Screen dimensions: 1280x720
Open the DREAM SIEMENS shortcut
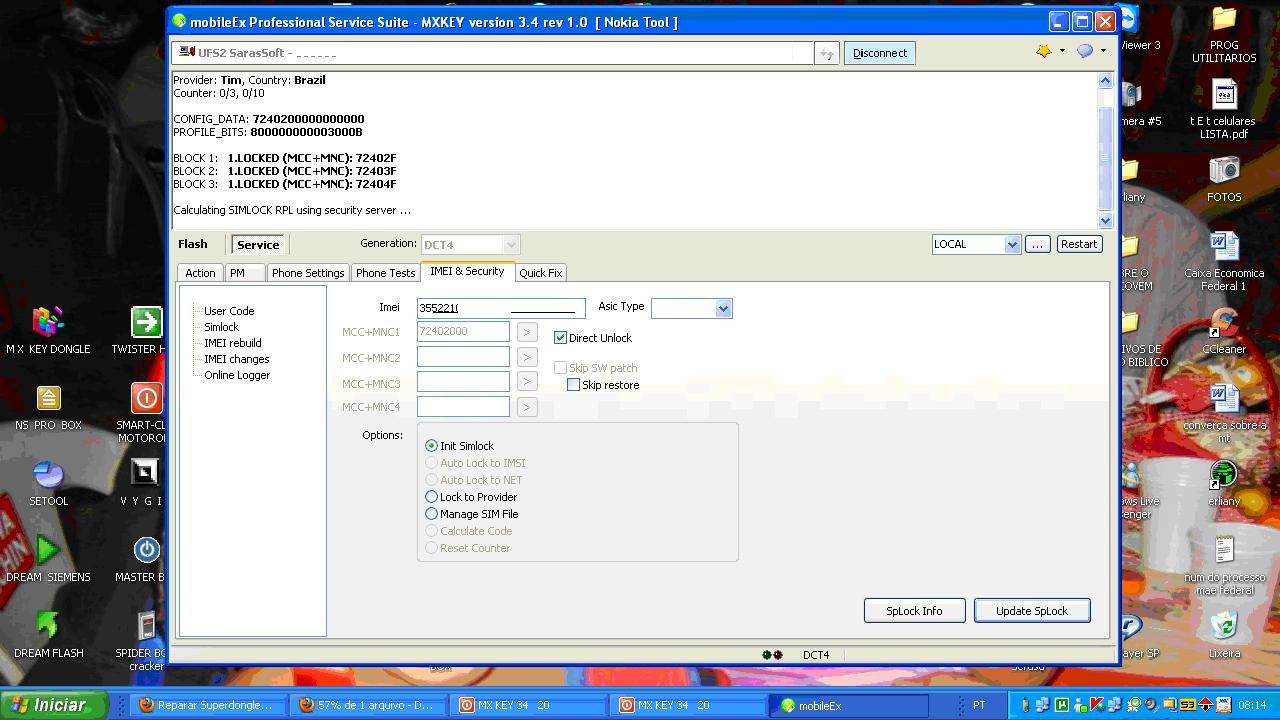click(x=48, y=558)
